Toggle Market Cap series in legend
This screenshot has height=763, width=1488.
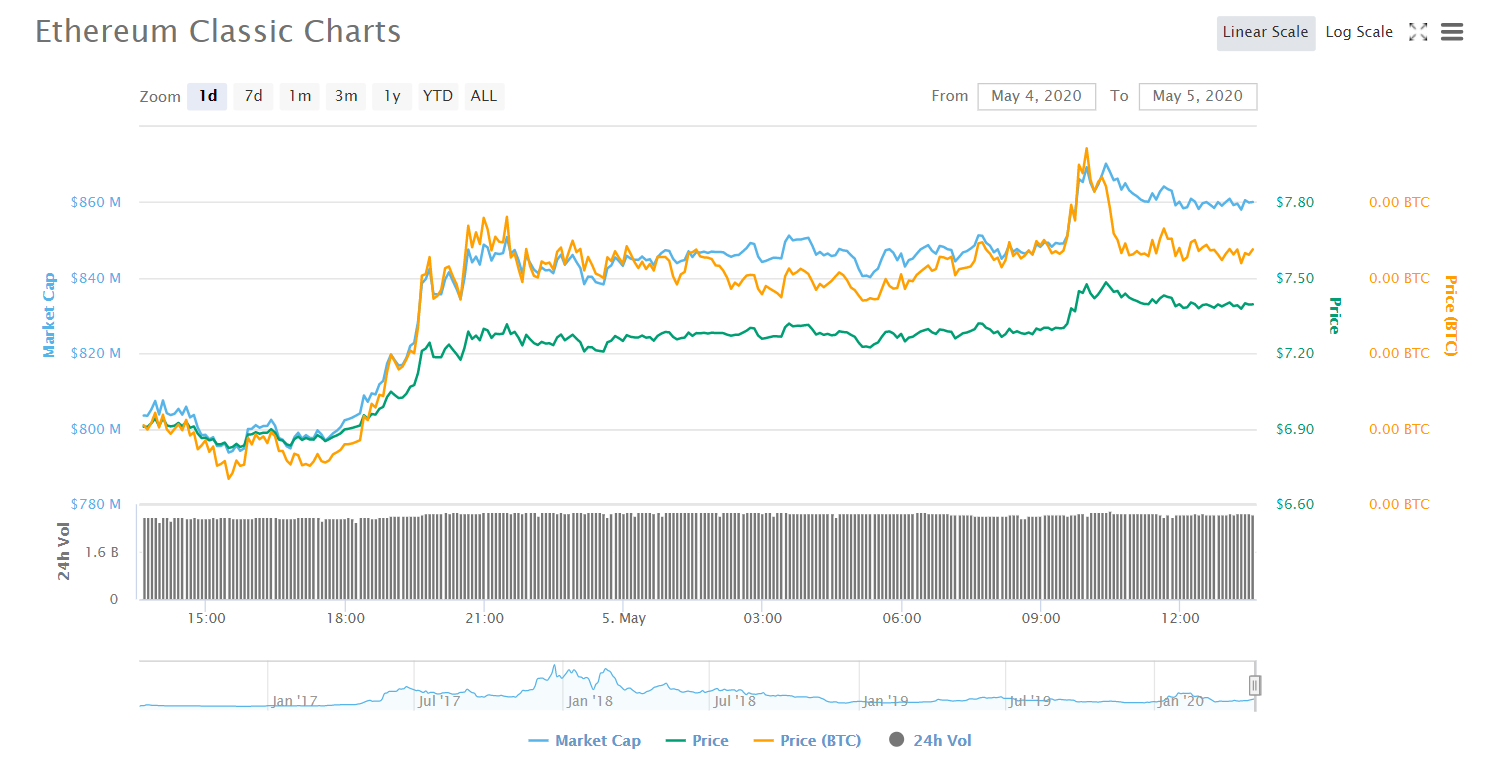(585, 741)
